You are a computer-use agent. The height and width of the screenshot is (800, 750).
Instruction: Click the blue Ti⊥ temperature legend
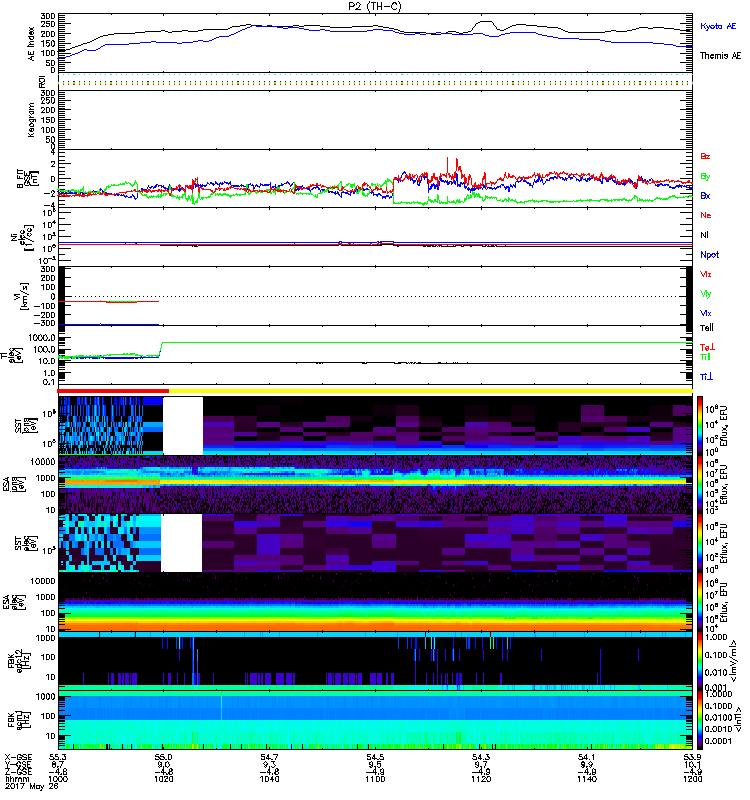pos(706,377)
